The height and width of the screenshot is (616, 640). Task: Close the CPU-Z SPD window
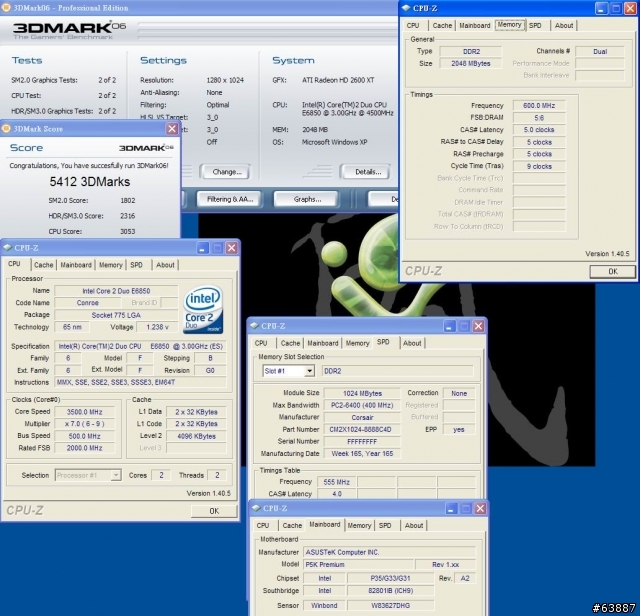click(x=478, y=326)
